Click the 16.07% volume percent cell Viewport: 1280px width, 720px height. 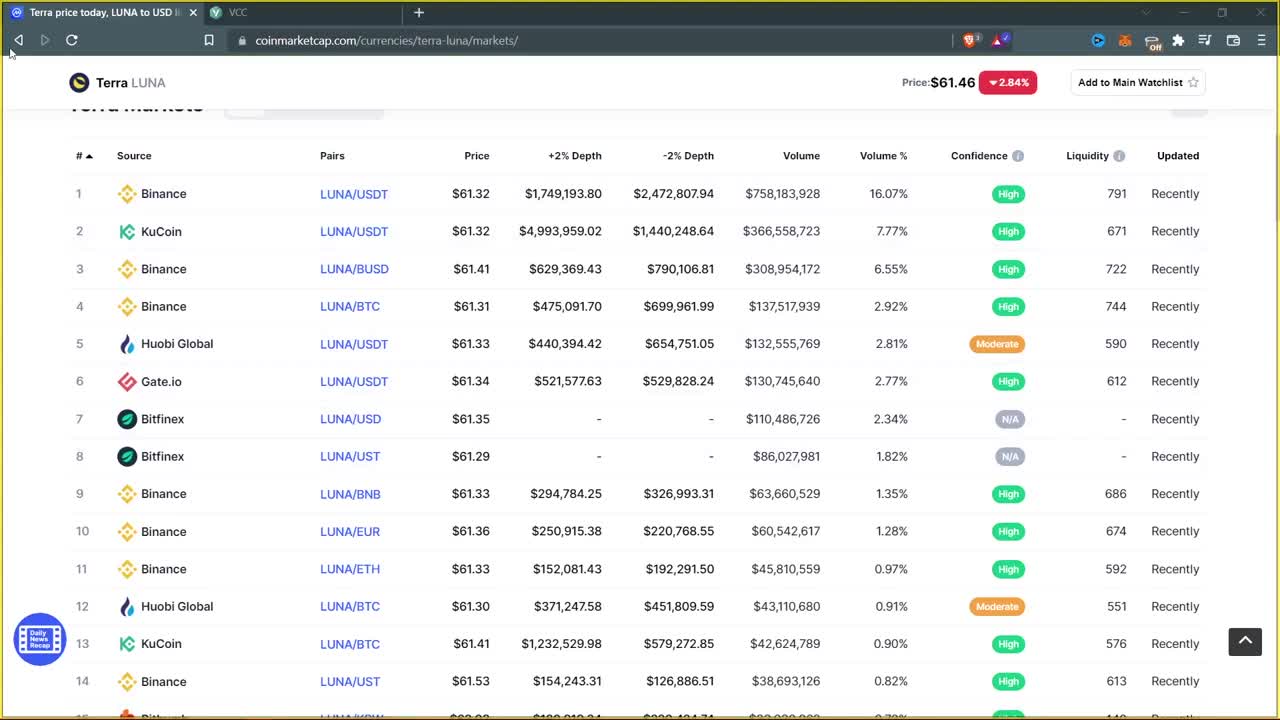tap(889, 194)
